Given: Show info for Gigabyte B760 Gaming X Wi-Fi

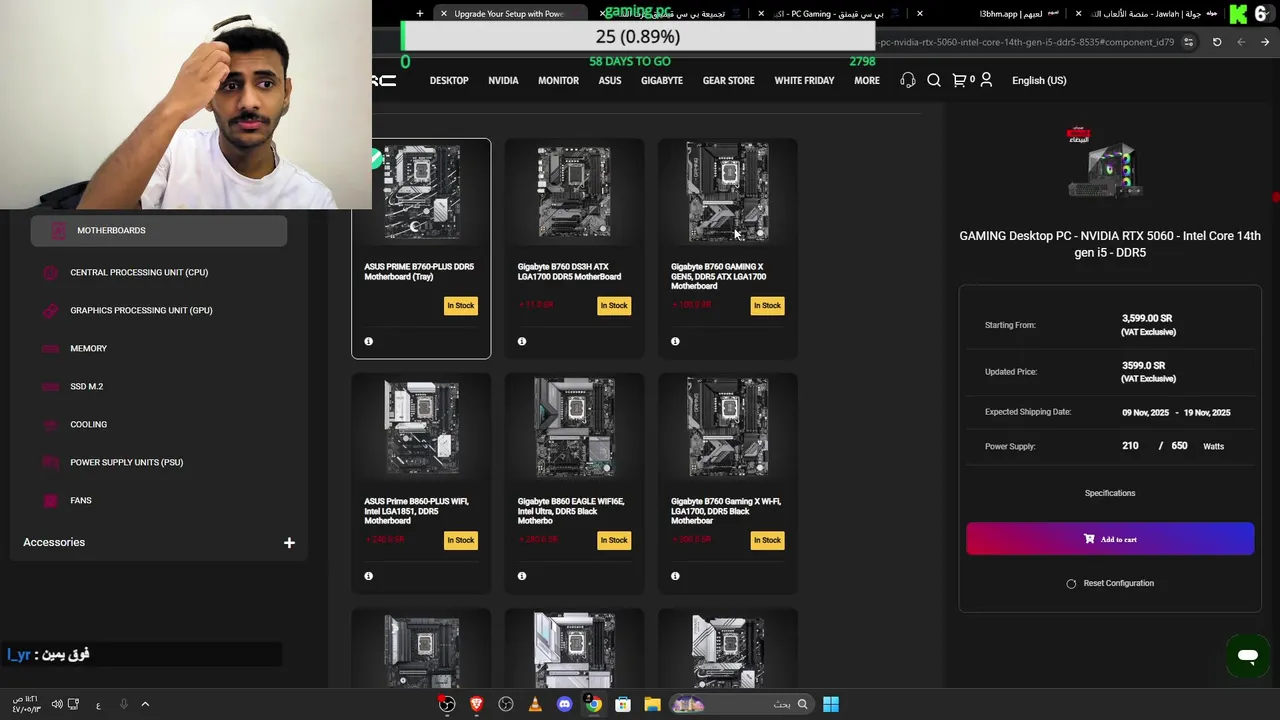Looking at the screenshot, I should [675, 576].
